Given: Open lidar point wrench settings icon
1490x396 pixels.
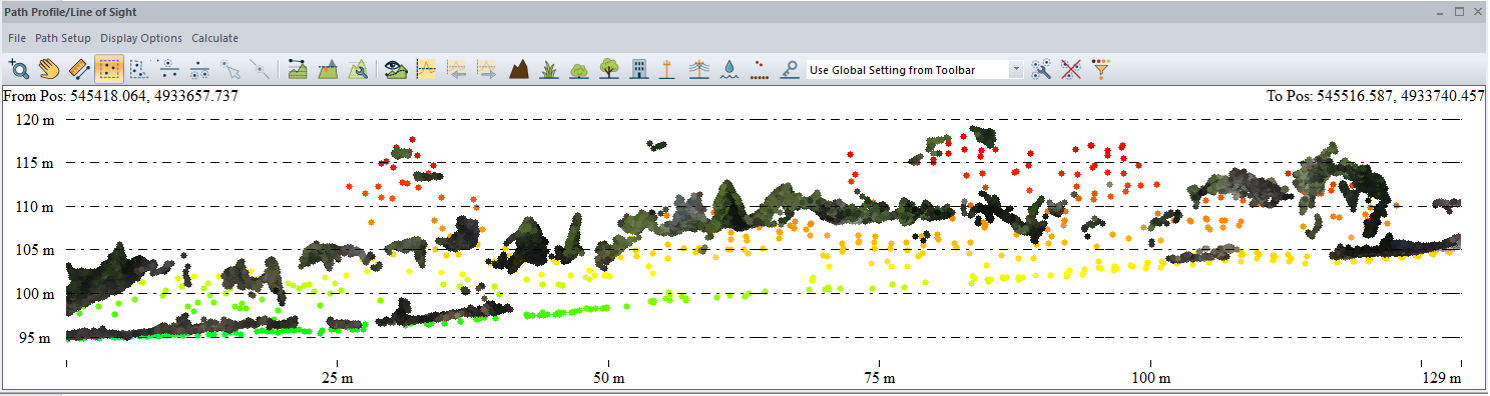Looking at the screenshot, I should tap(1041, 69).
